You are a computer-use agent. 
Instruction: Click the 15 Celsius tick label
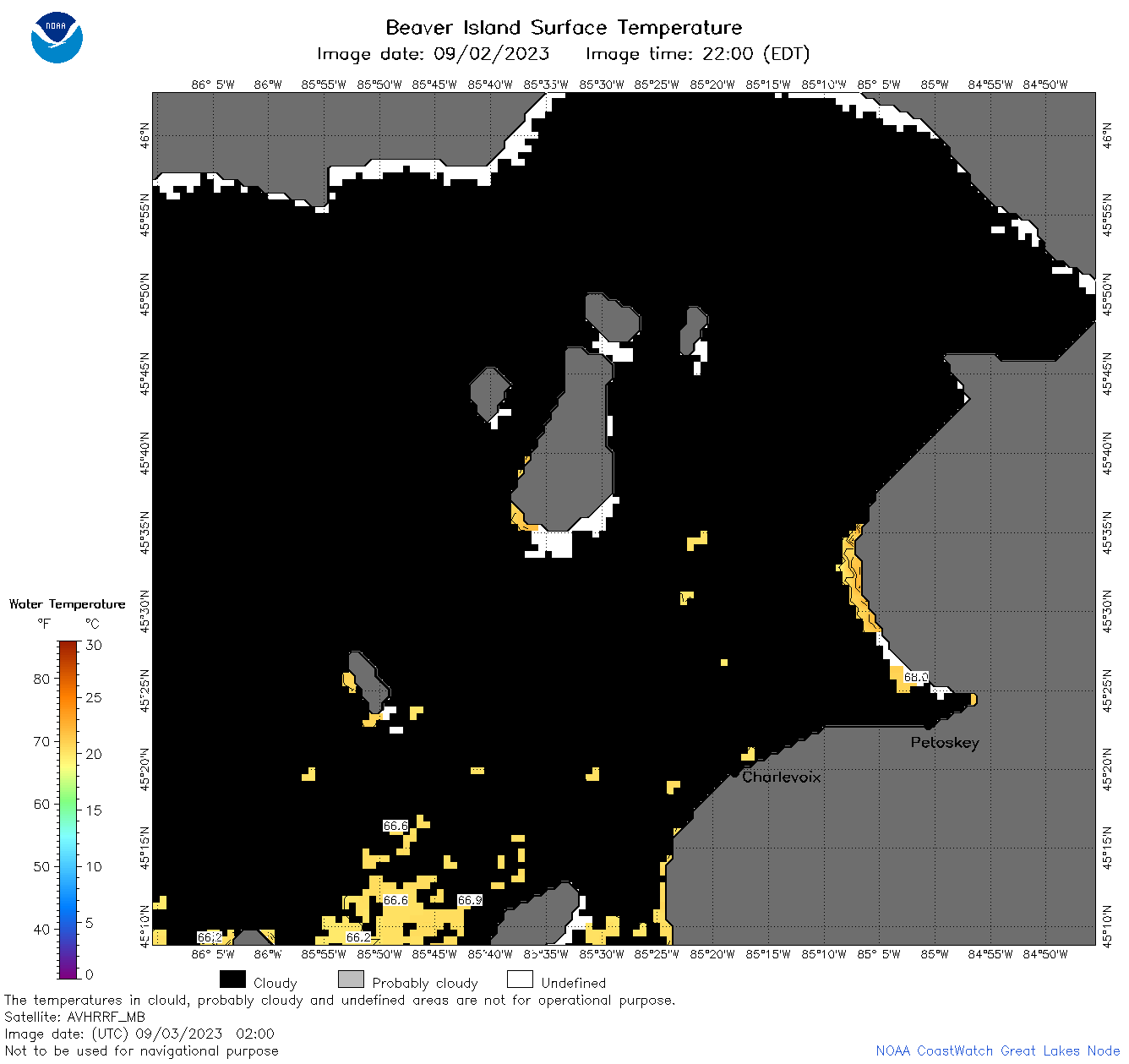(x=94, y=810)
